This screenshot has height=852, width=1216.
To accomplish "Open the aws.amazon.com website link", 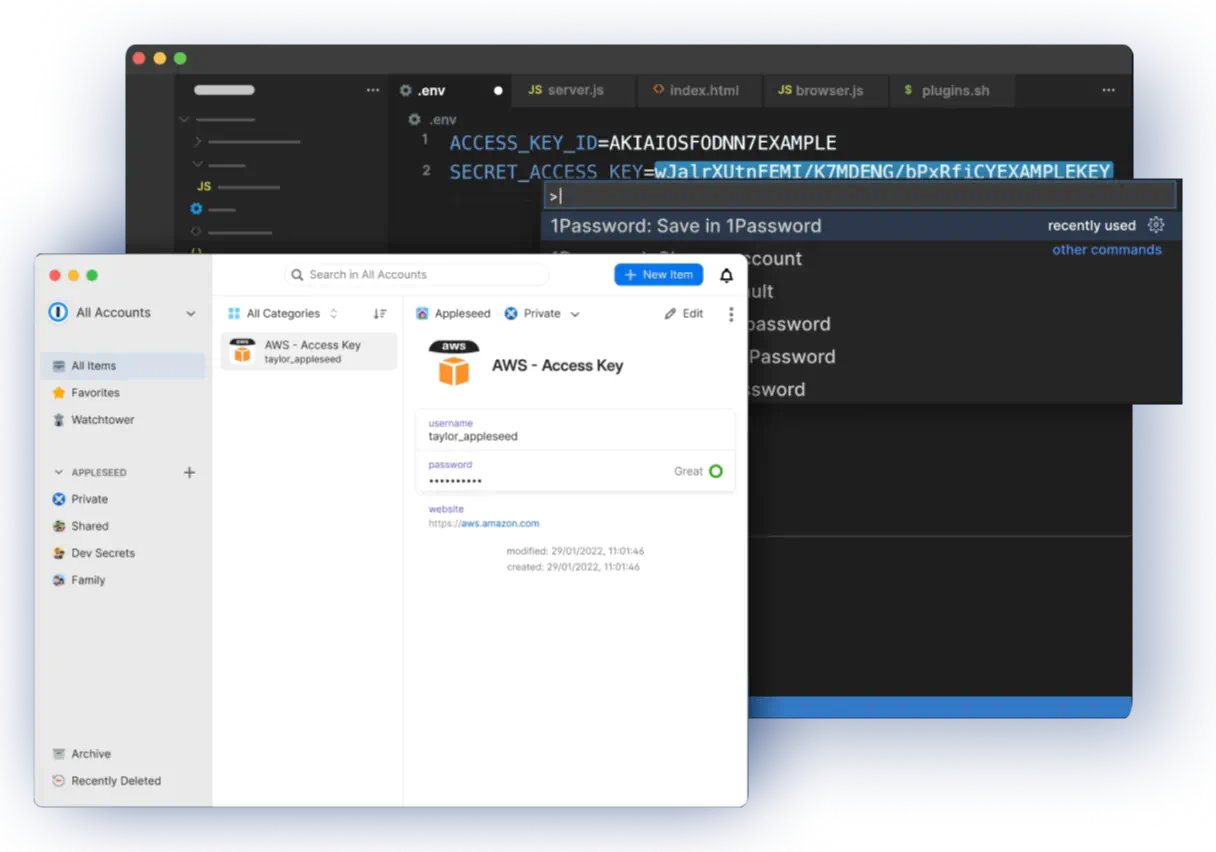I will click(484, 523).
